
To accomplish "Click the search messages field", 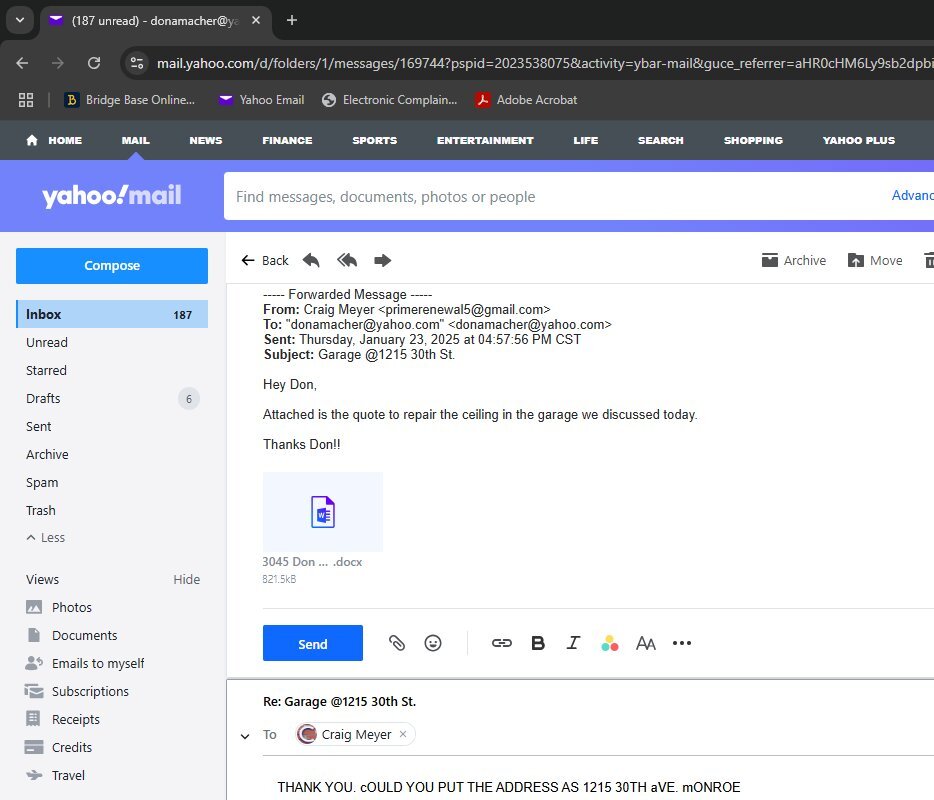I will (554, 197).
